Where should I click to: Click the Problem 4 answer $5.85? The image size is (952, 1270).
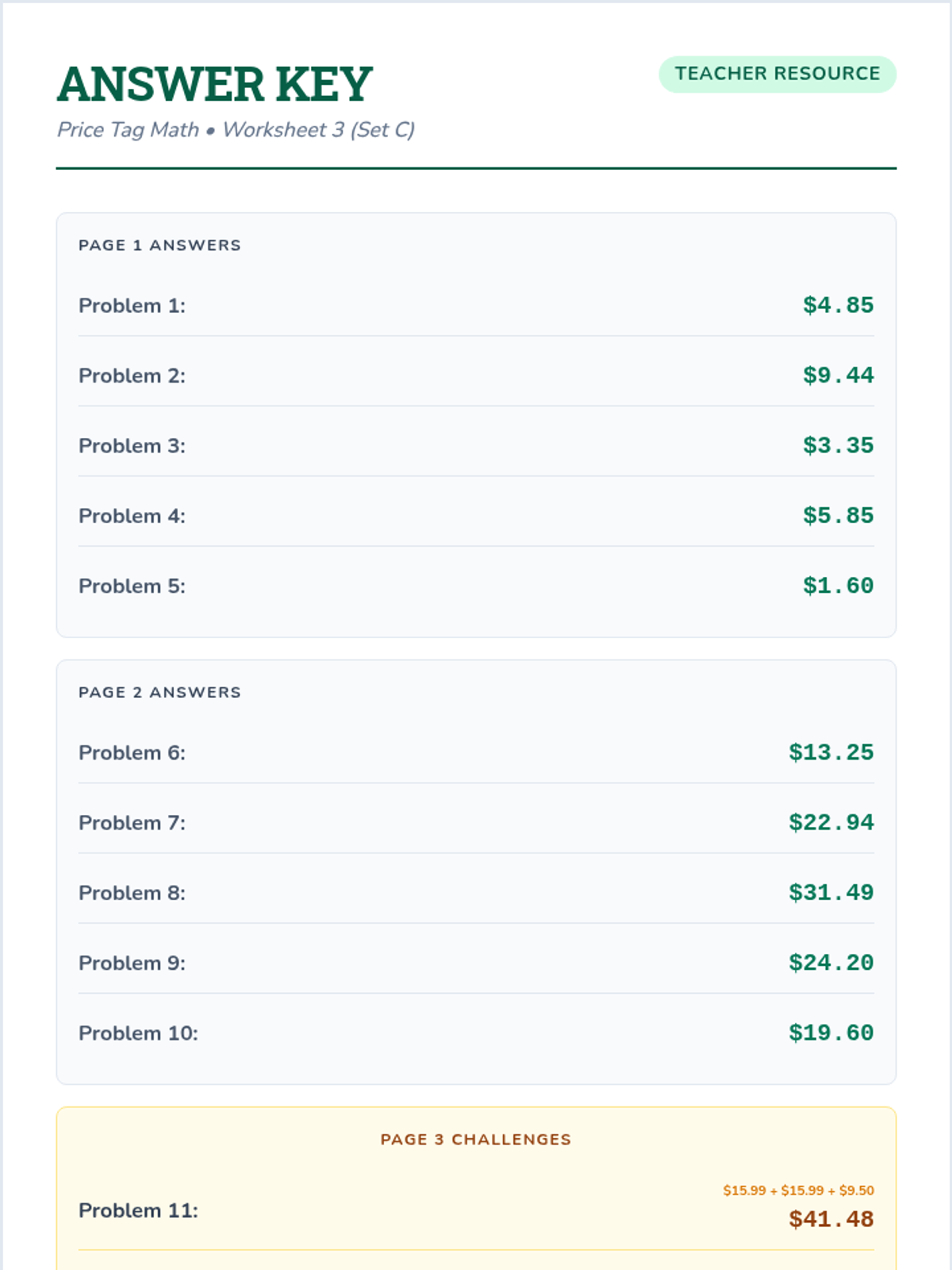click(x=838, y=516)
